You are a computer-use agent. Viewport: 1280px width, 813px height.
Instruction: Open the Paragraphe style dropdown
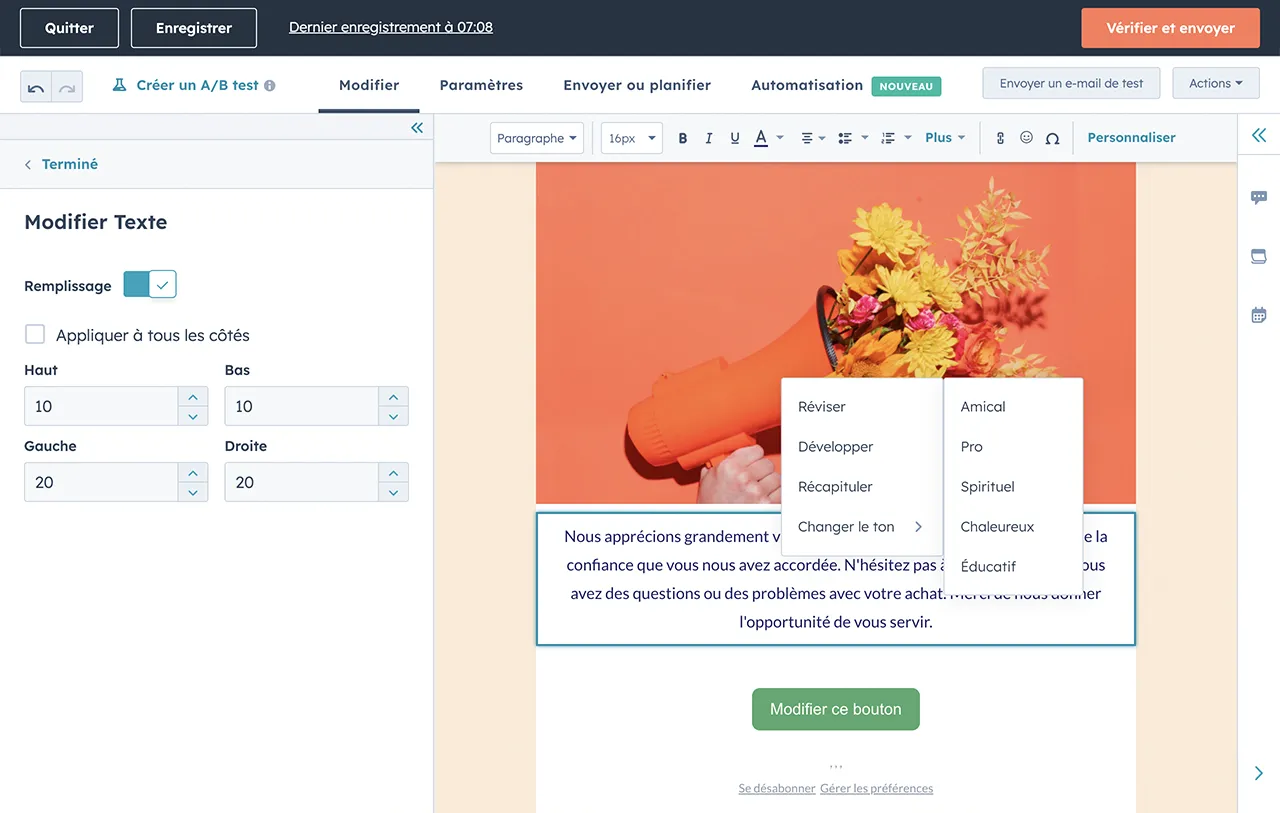[537, 138]
